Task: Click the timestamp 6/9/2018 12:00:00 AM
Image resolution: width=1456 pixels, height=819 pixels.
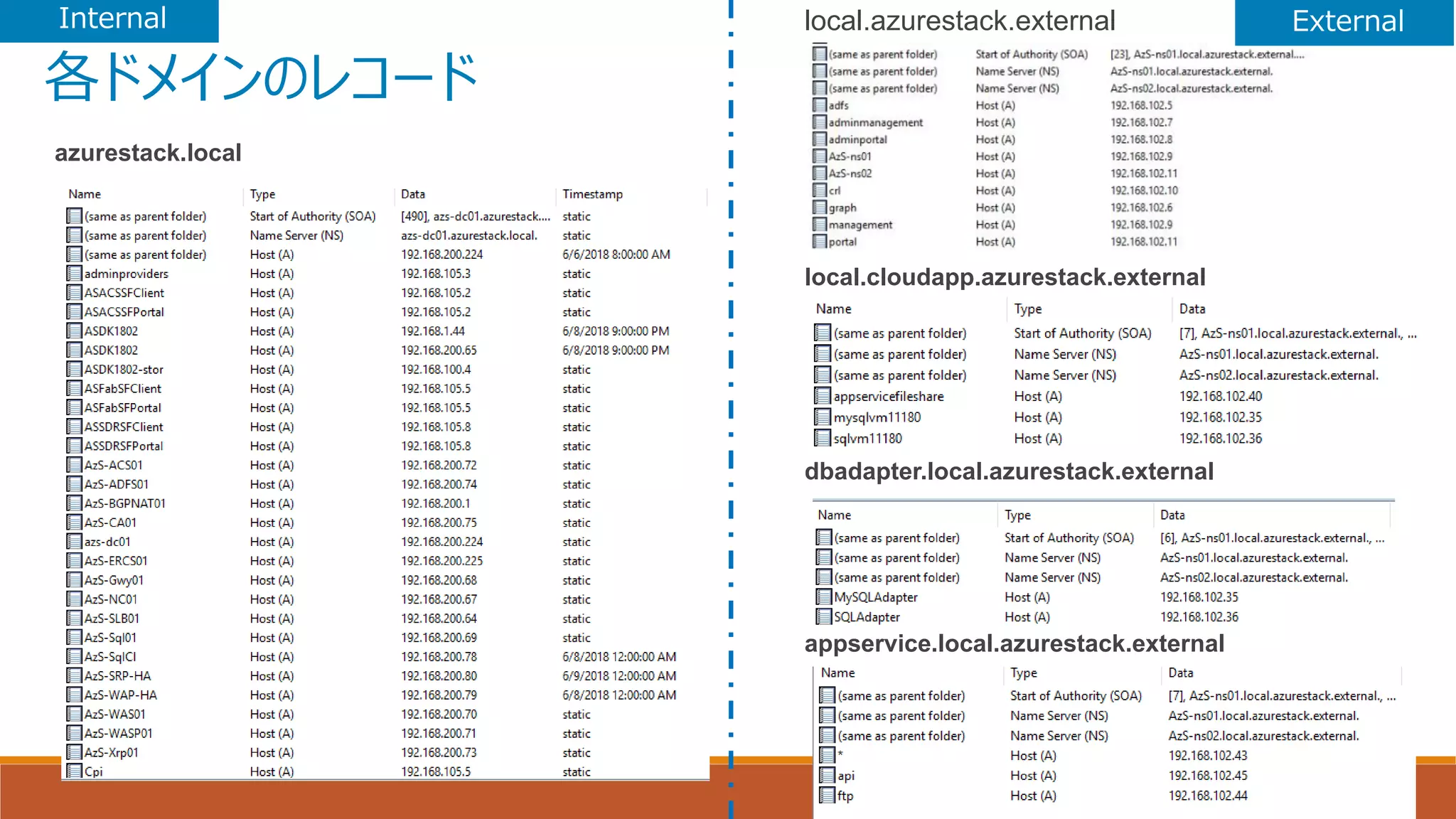Action: click(x=619, y=675)
